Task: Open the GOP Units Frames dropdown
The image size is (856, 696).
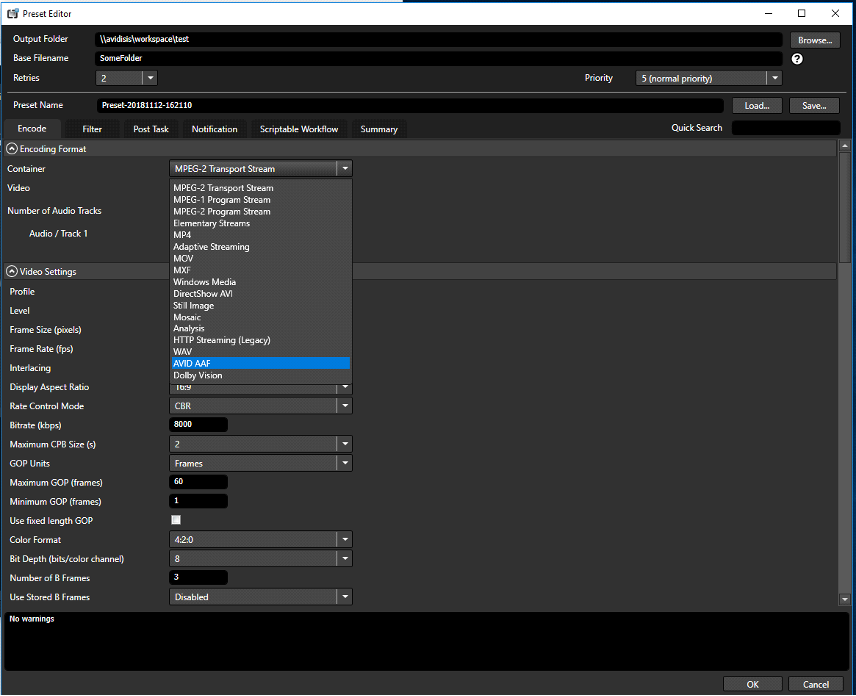Action: point(260,463)
